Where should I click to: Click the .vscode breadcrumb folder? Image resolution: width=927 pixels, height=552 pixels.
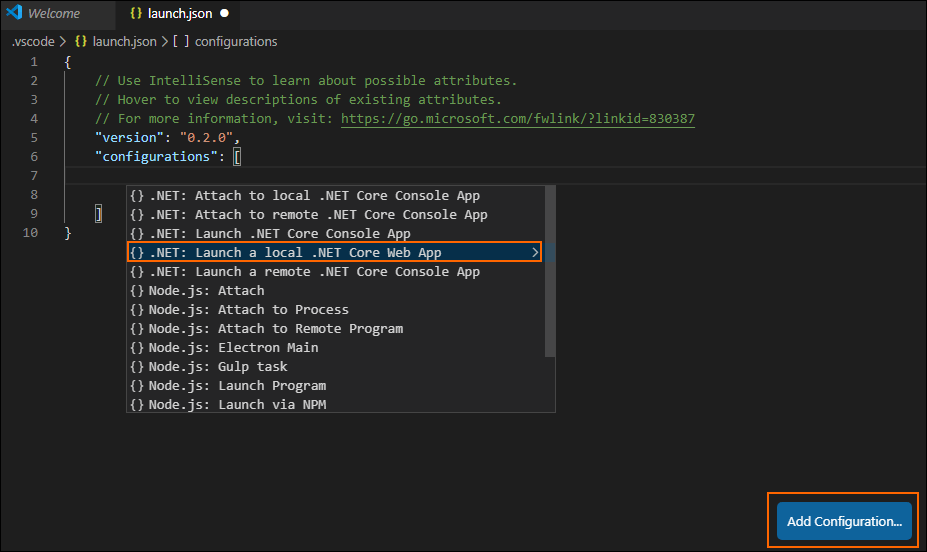(x=33, y=41)
